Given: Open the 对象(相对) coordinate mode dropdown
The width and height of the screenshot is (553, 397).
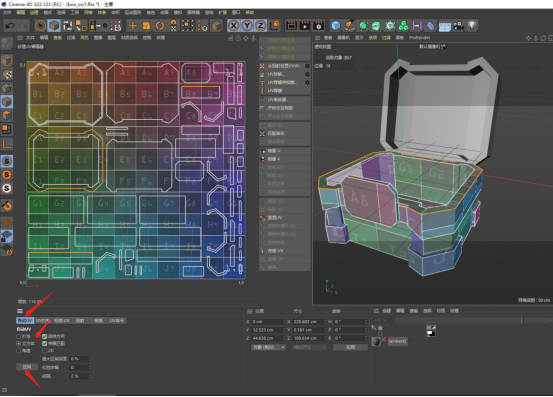Looking at the screenshot, I should coord(268,347).
